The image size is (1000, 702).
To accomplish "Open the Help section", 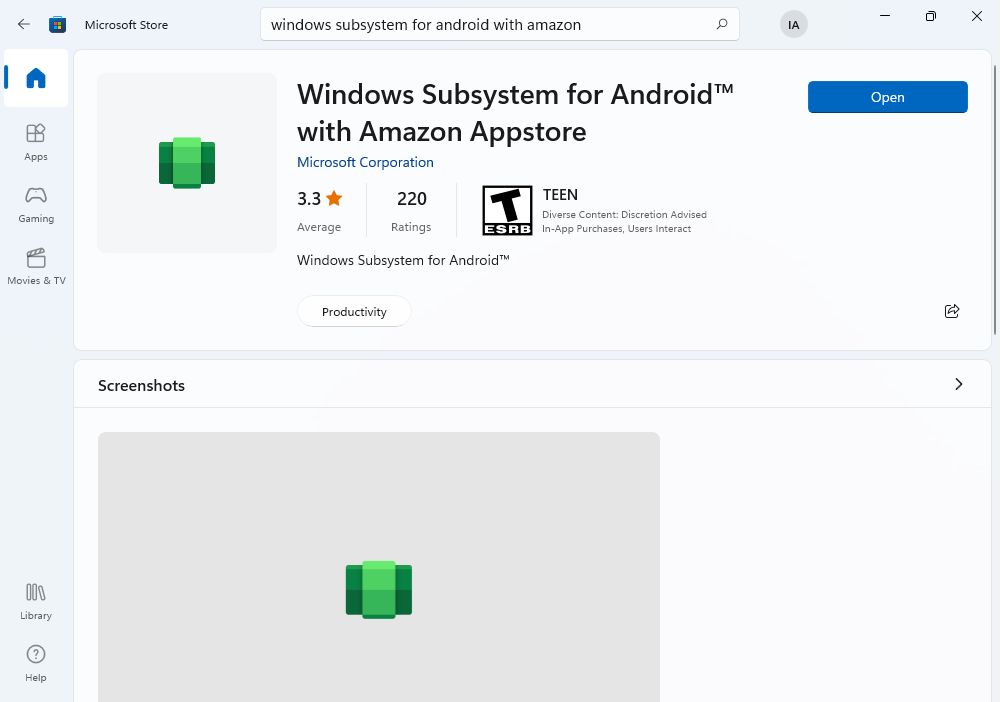I will coord(35,664).
